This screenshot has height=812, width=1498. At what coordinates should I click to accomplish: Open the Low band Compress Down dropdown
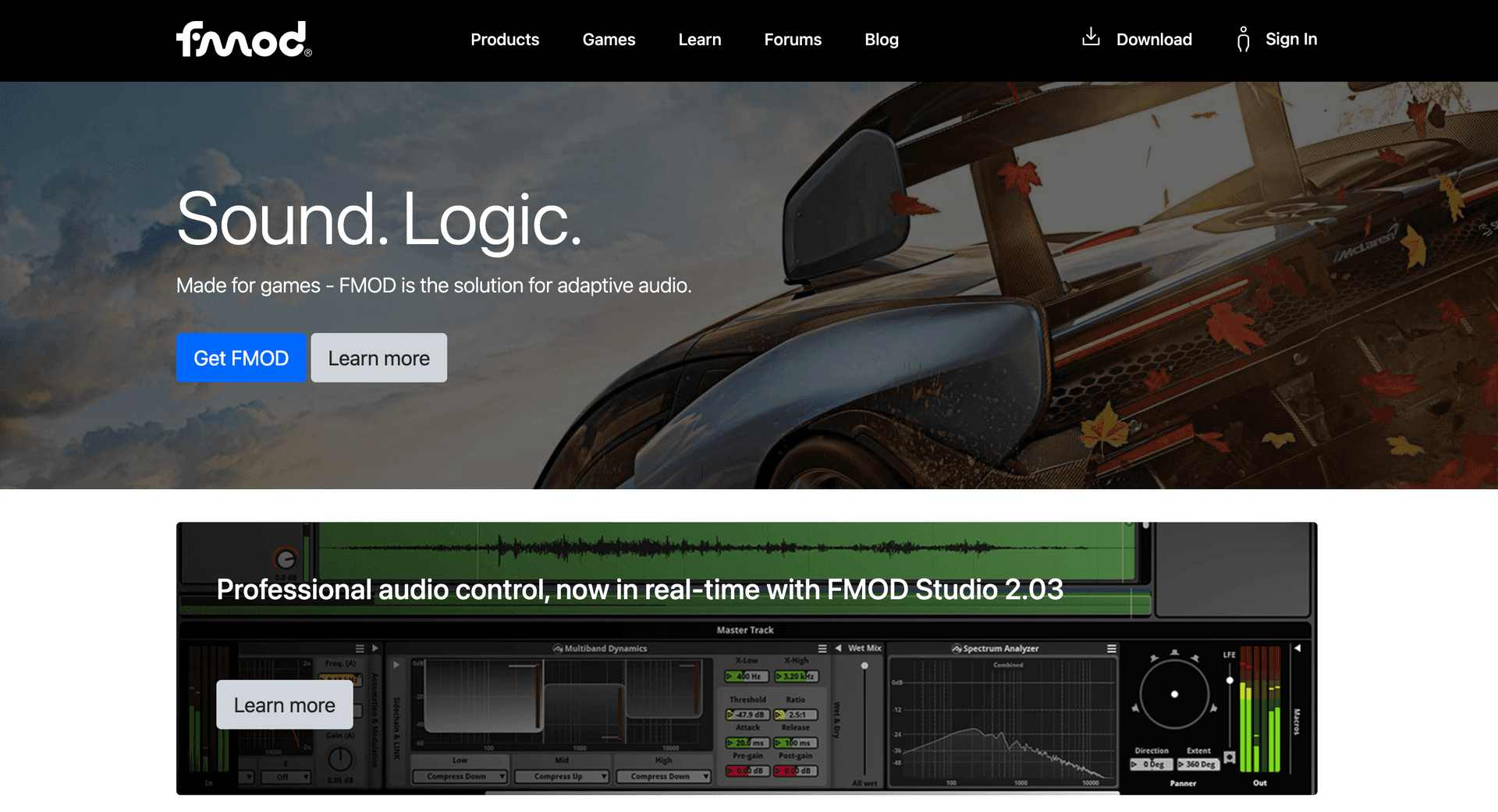pyautogui.click(x=460, y=776)
